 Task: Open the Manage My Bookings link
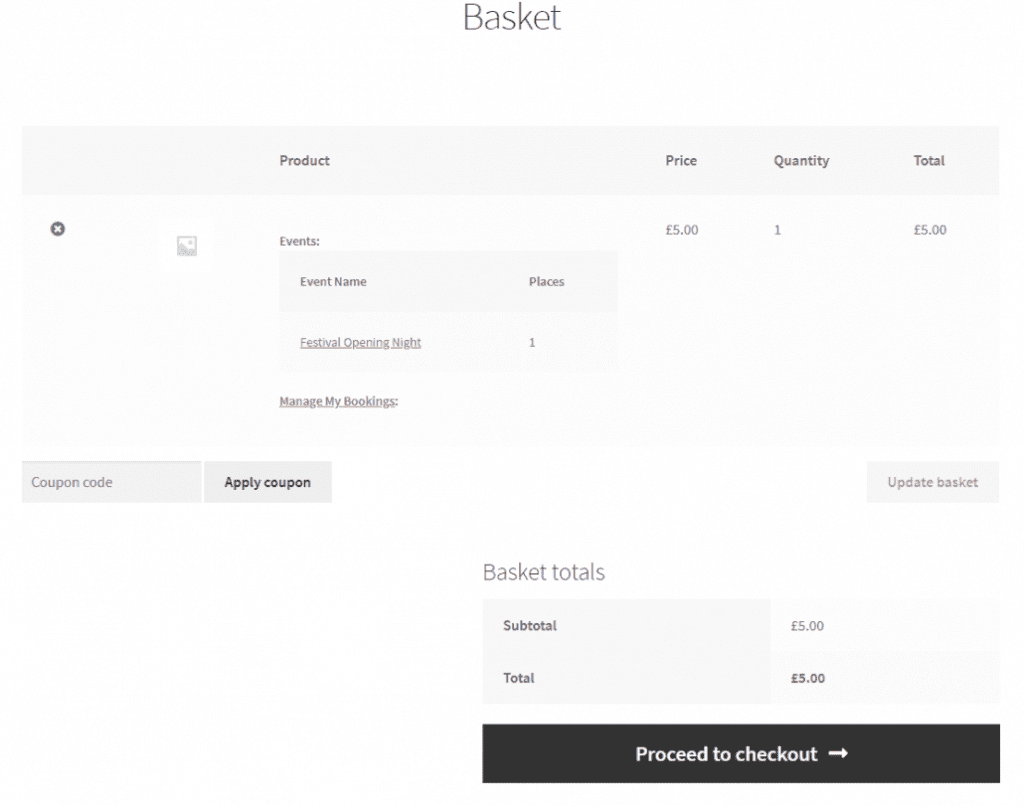[x=336, y=402]
